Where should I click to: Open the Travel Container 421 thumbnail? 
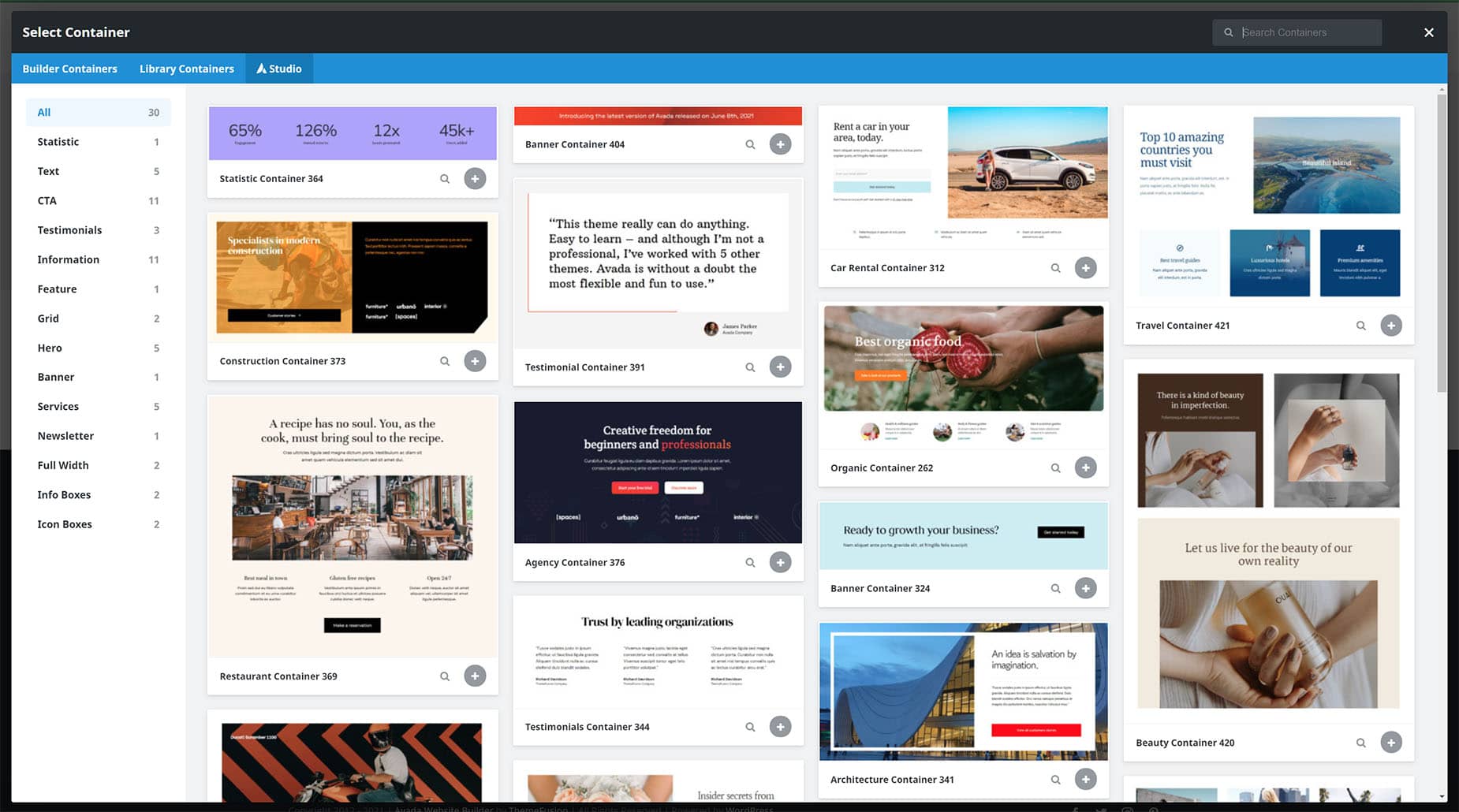[1269, 207]
